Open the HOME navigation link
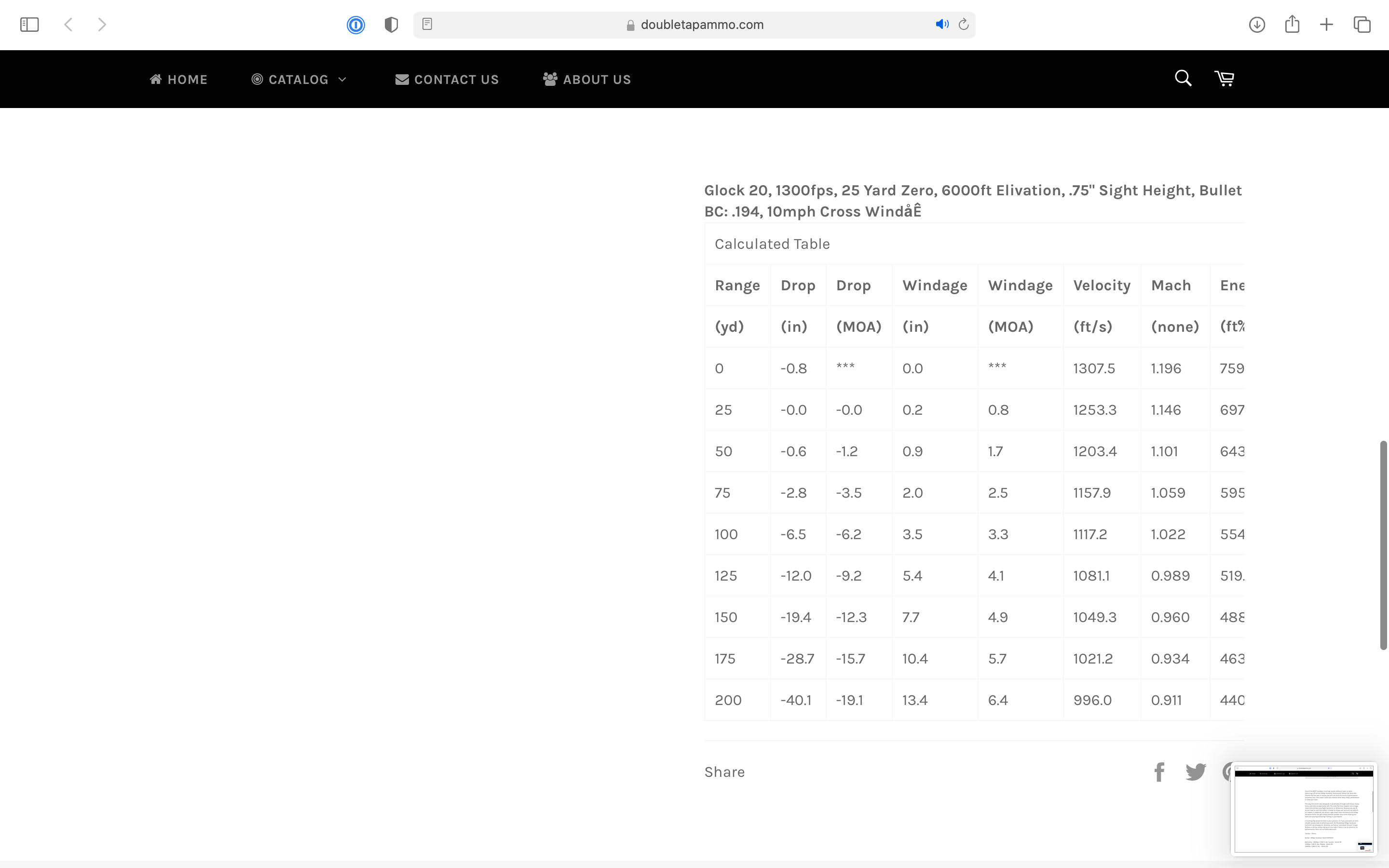 pyautogui.click(x=178, y=79)
